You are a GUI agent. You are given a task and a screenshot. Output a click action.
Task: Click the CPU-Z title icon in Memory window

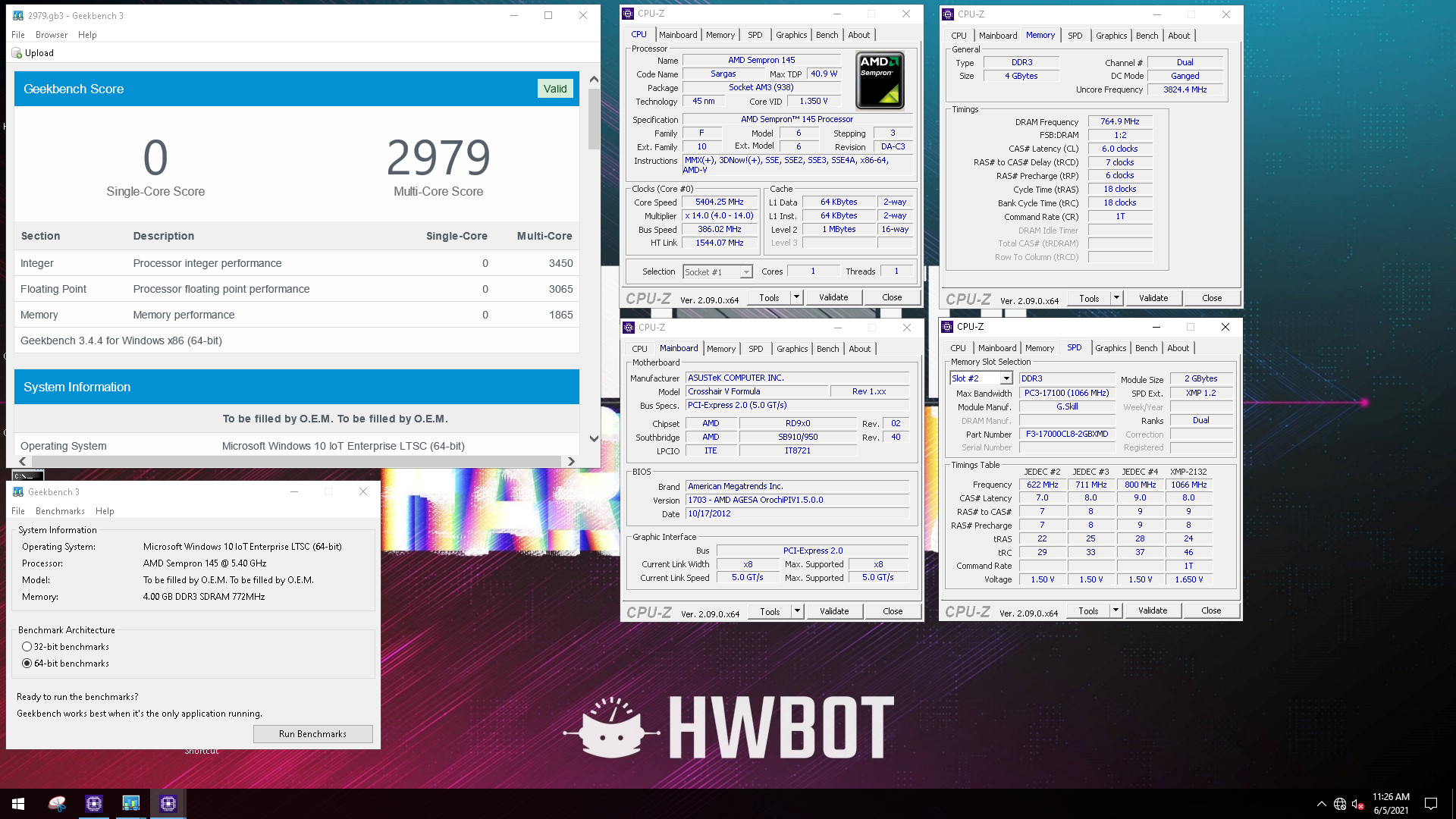tap(948, 14)
